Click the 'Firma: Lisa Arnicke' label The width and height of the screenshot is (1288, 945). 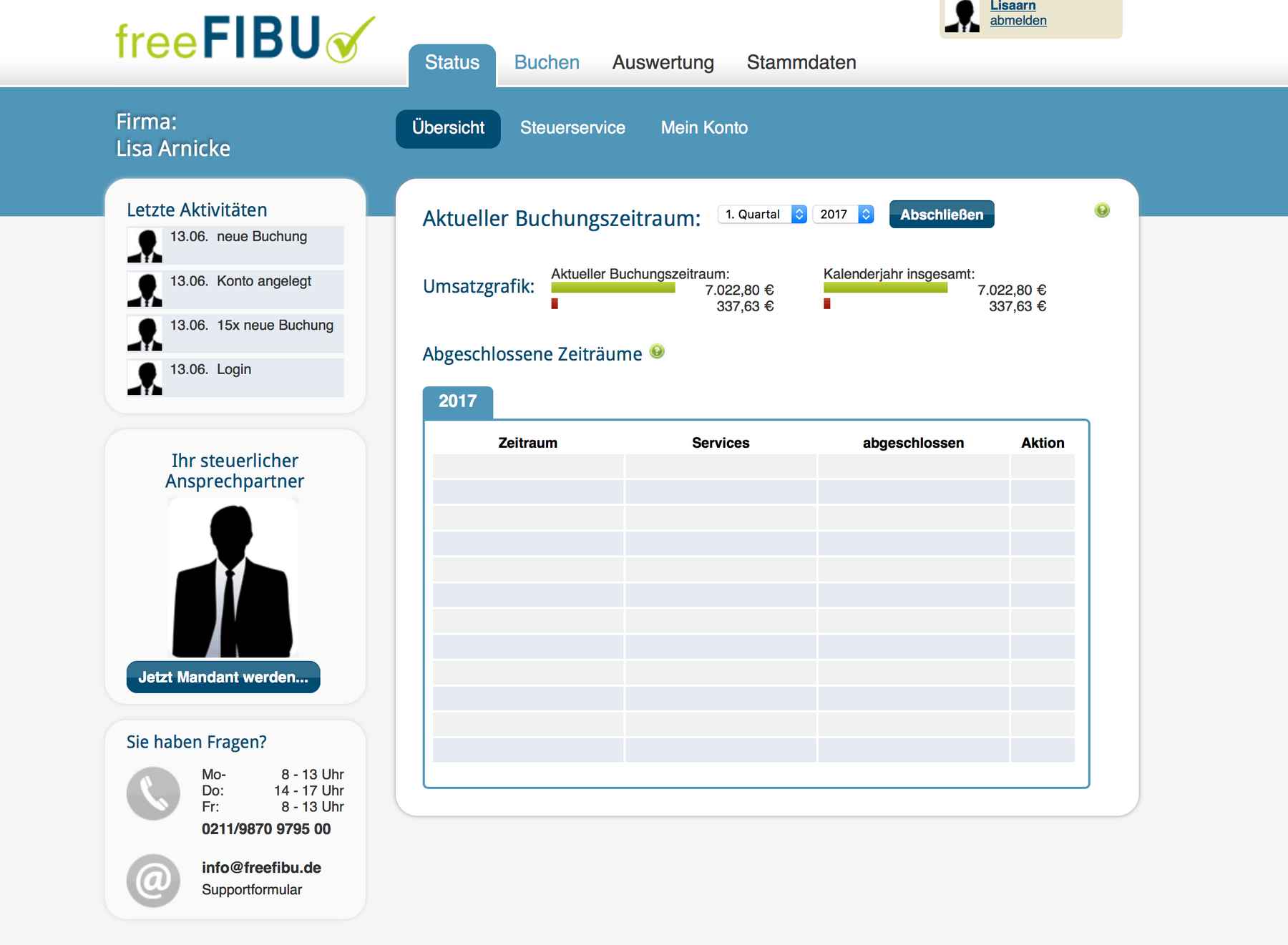[173, 135]
